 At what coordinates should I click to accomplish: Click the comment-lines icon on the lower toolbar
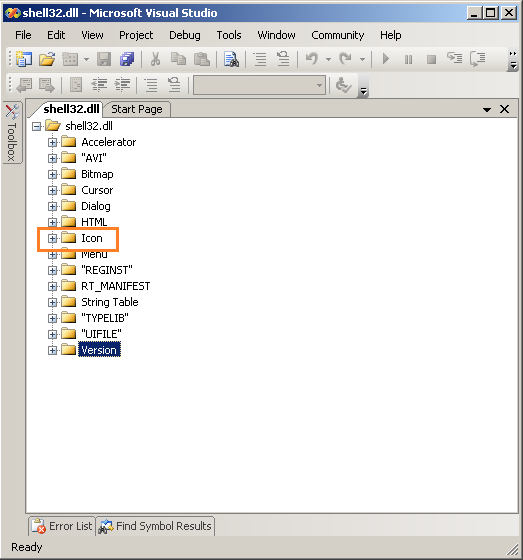pos(151,85)
